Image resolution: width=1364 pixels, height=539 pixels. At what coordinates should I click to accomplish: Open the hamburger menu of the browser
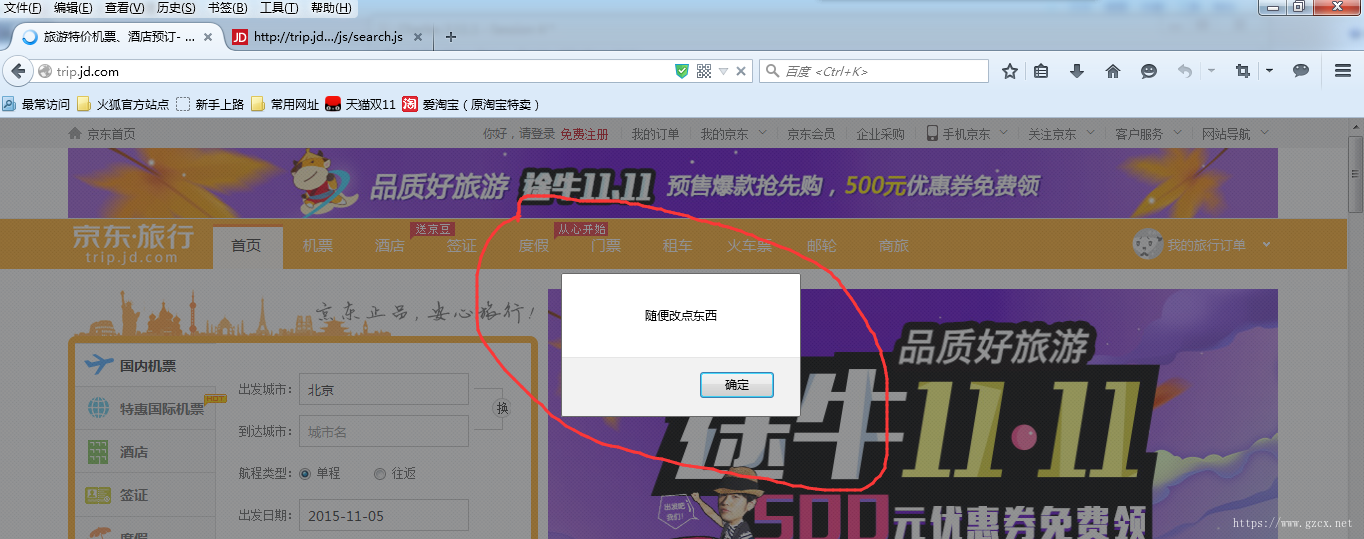click(1343, 71)
